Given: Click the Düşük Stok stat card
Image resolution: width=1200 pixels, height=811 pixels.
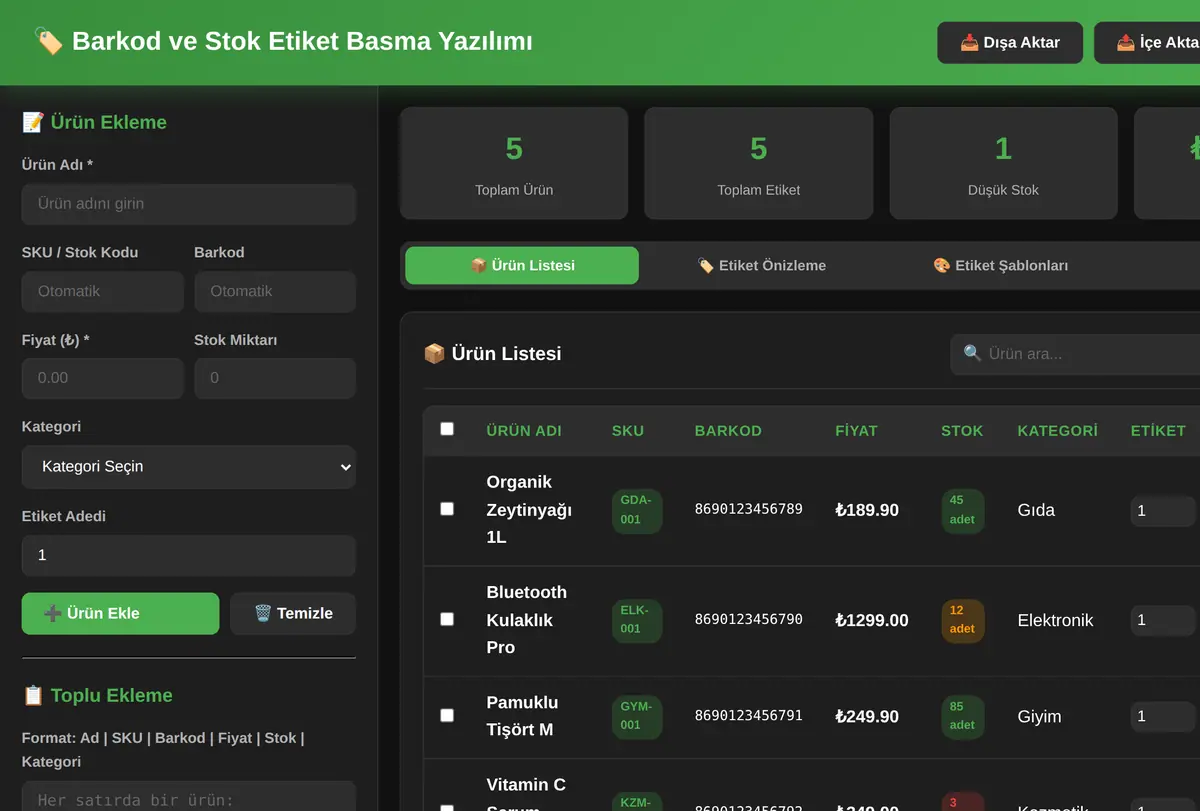Looking at the screenshot, I should [1003, 164].
